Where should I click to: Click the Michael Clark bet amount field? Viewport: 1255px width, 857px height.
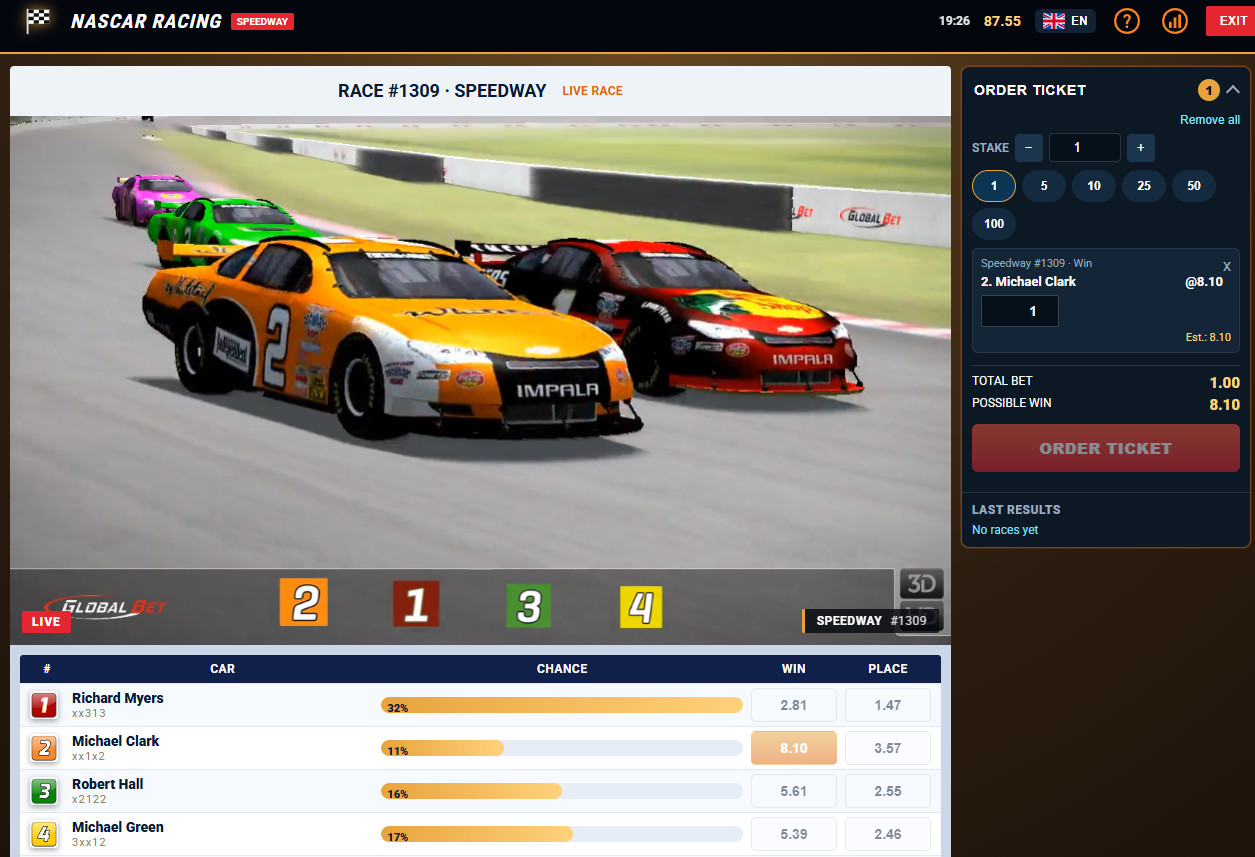[x=1020, y=311]
